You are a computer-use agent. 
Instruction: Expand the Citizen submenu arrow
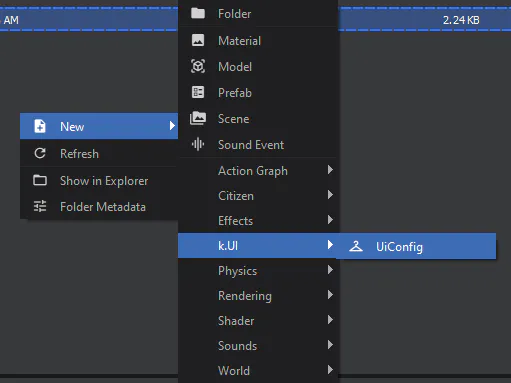coord(330,195)
